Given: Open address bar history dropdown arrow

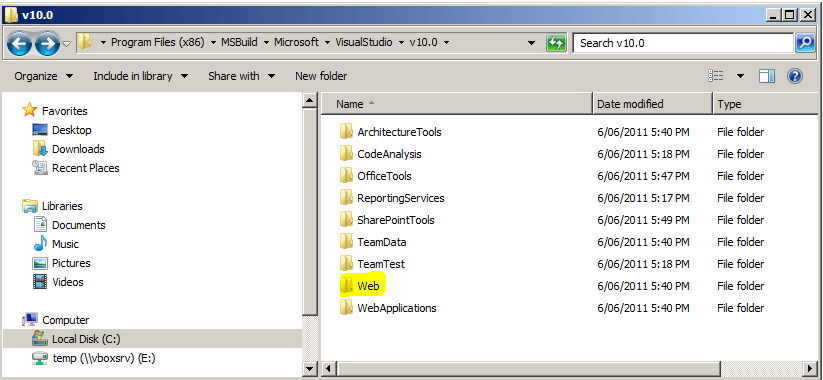Looking at the screenshot, I should pos(531,43).
